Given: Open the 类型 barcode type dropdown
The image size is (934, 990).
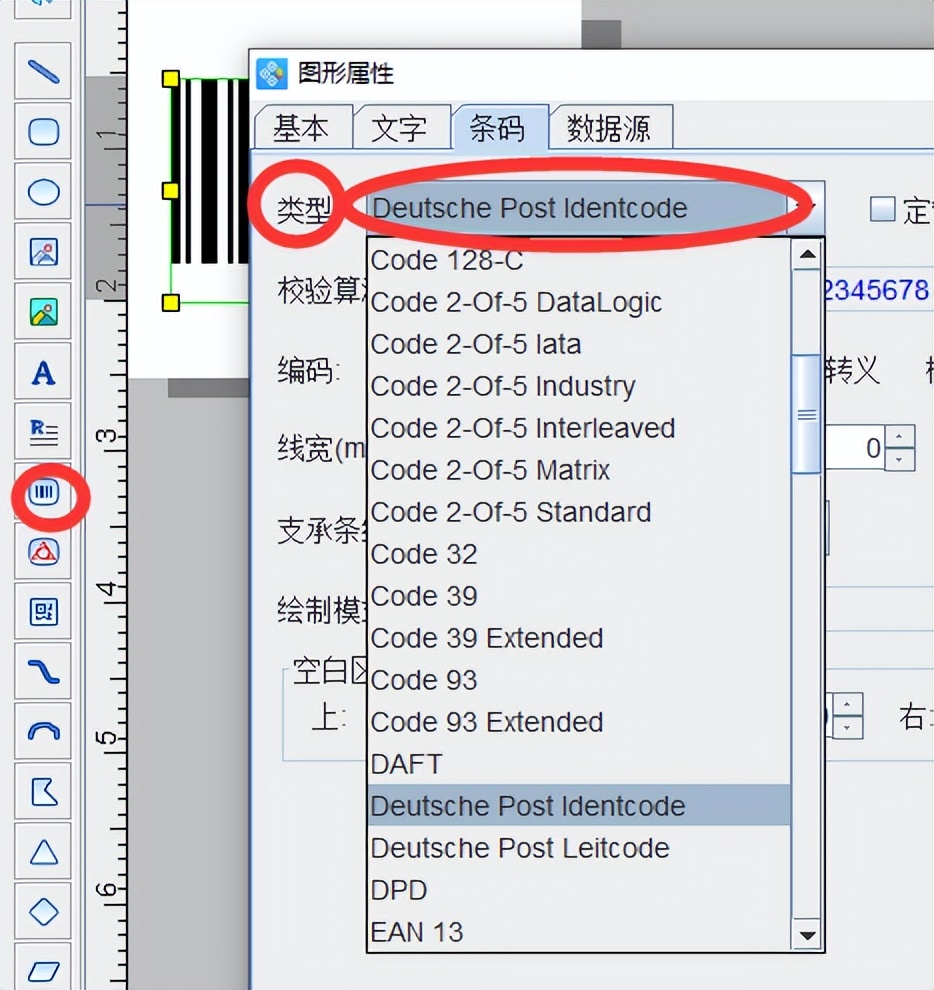Looking at the screenshot, I should [x=806, y=207].
